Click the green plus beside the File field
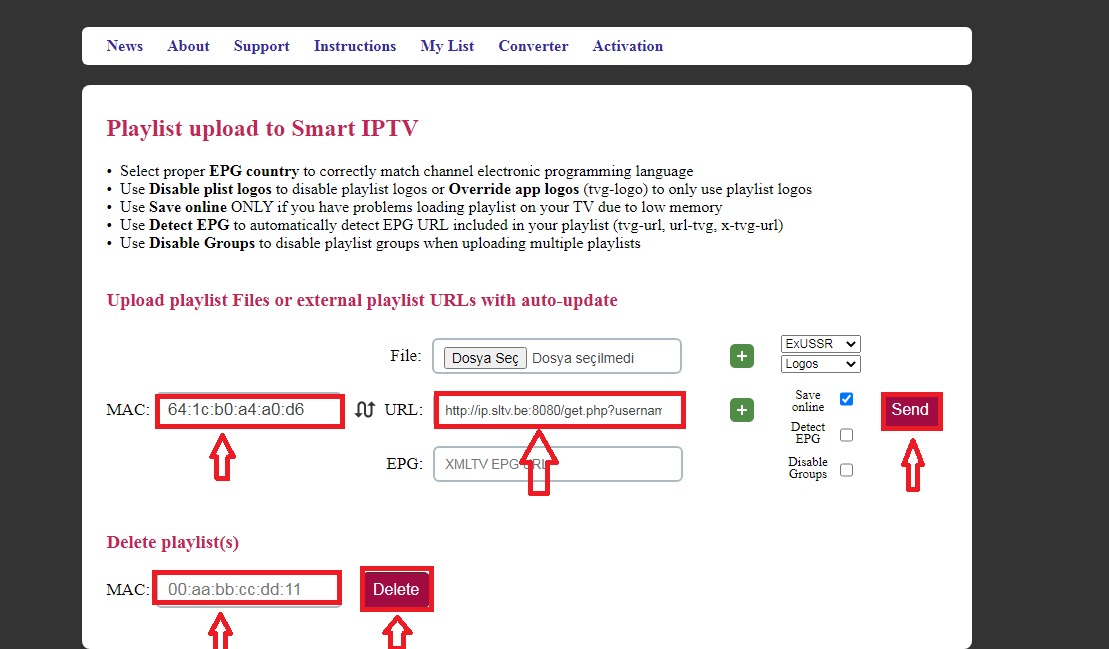Screen dimensions: 1109x649 [741, 356]
